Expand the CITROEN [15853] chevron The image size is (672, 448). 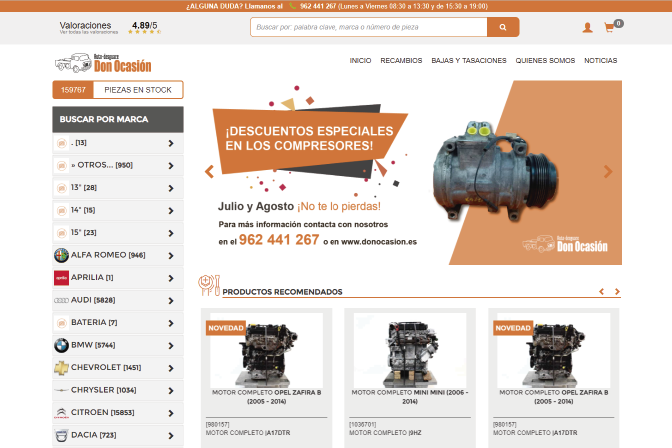[x=171, y=413]
